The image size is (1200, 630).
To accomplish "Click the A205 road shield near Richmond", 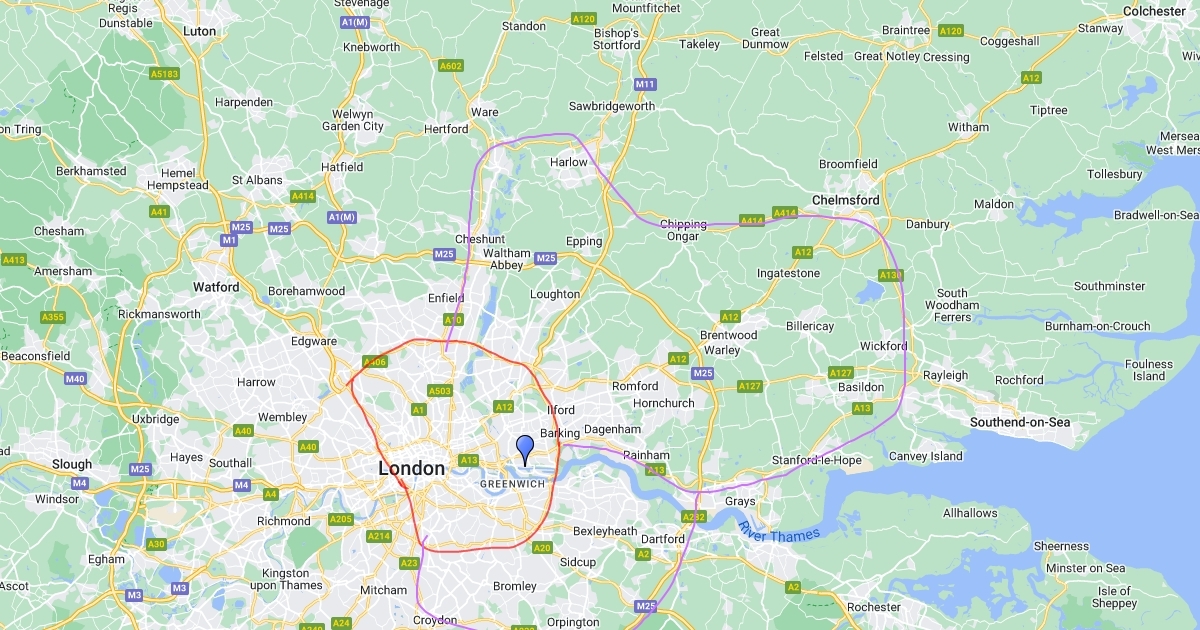I will (341, 519).
